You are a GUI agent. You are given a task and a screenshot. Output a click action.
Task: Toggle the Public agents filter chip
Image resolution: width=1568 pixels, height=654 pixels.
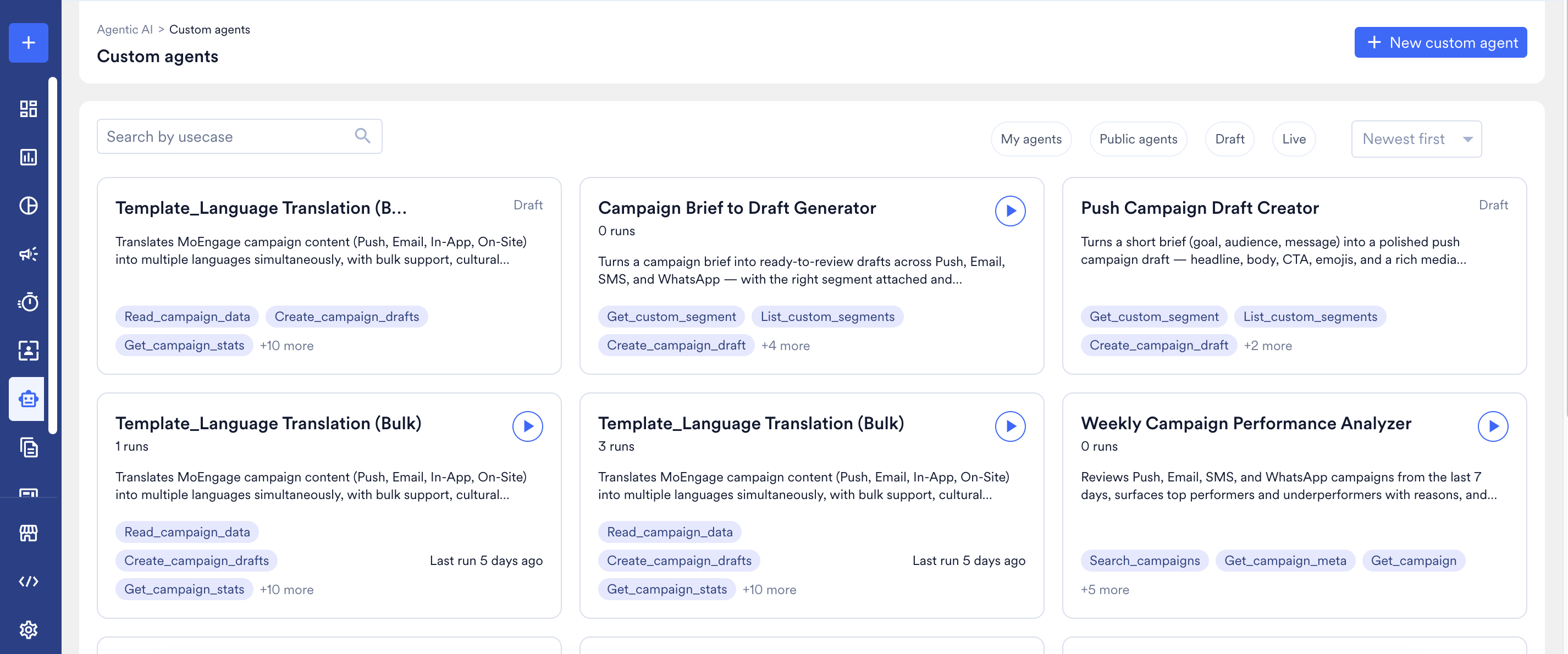1138,139
